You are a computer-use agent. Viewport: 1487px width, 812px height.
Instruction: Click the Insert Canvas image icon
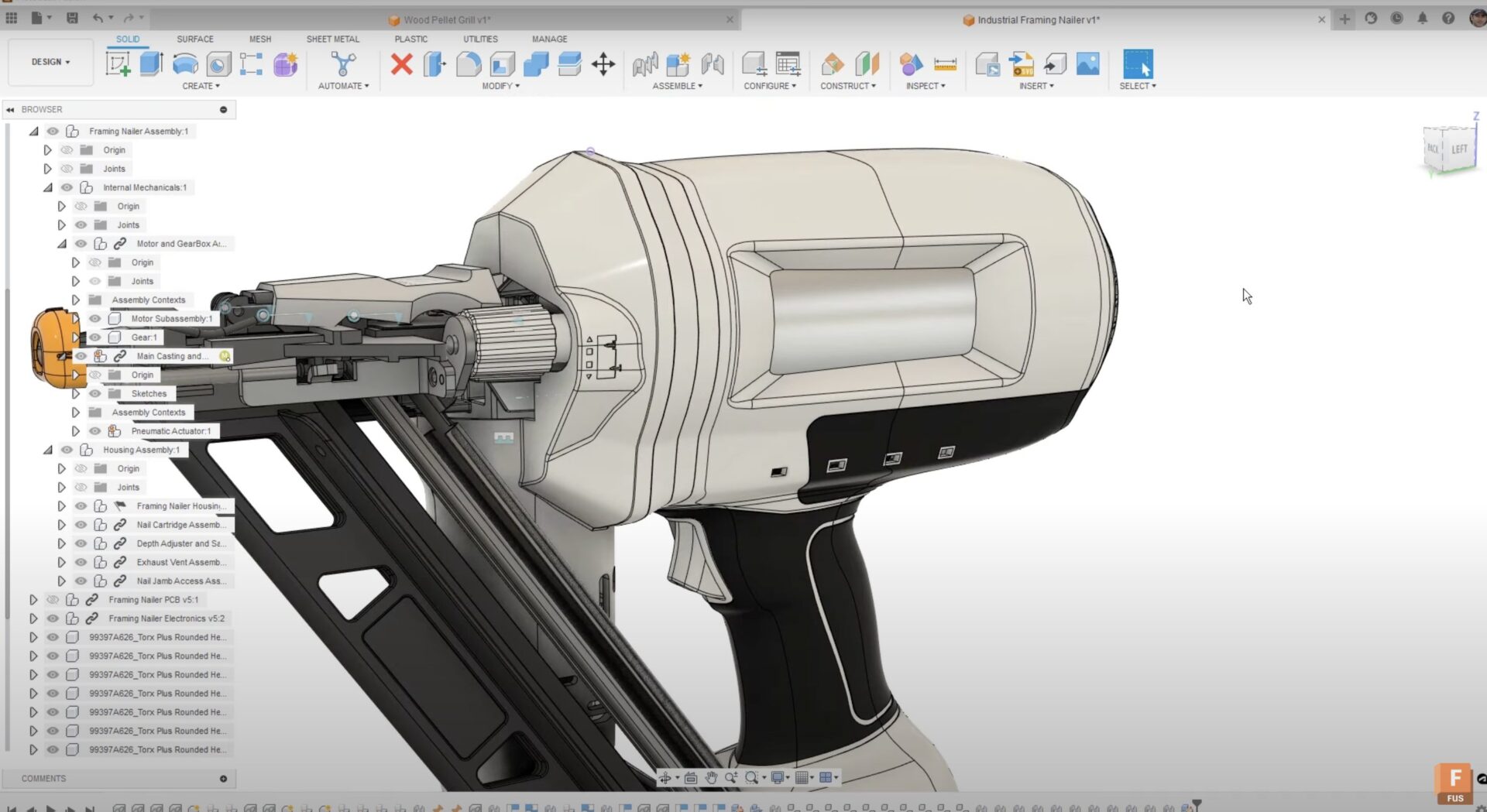point(1087,64)
